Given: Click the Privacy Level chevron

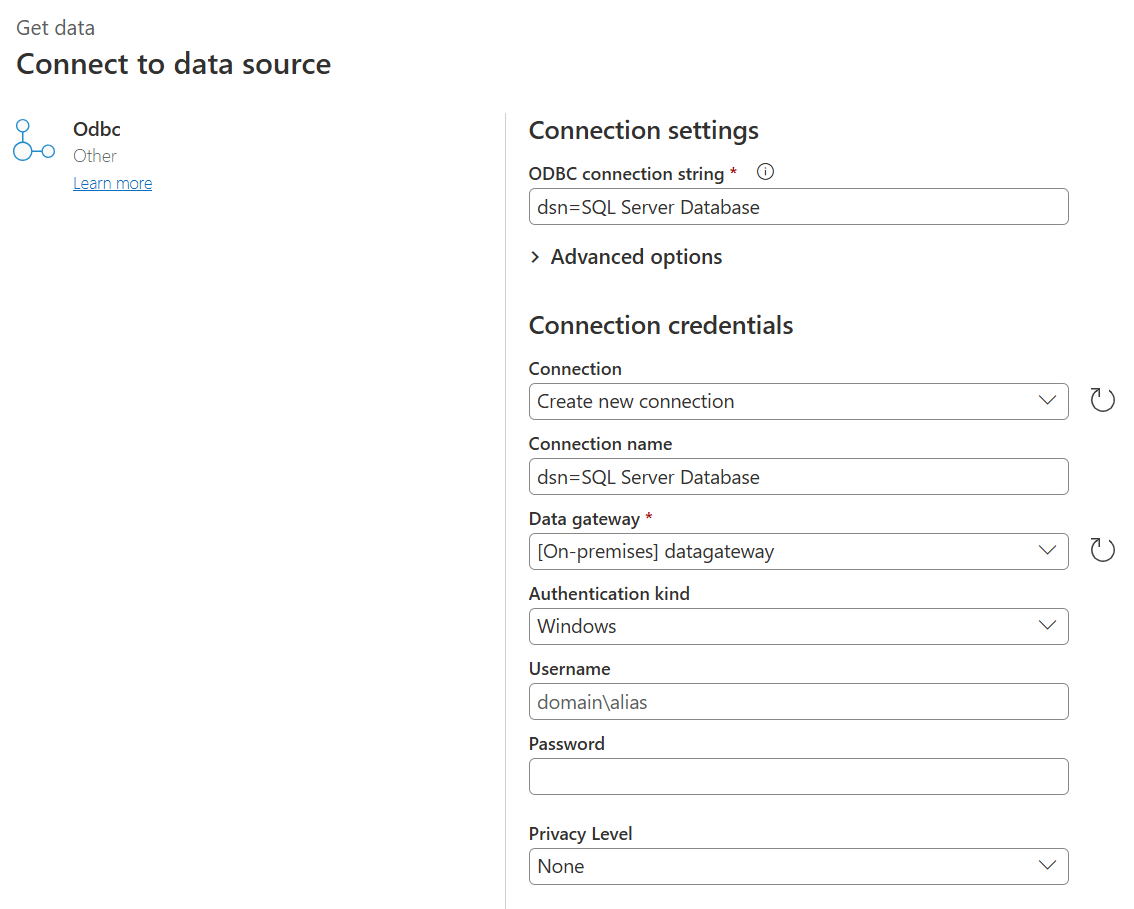Looking at the screenshot, I should [x=1047, y=866].
